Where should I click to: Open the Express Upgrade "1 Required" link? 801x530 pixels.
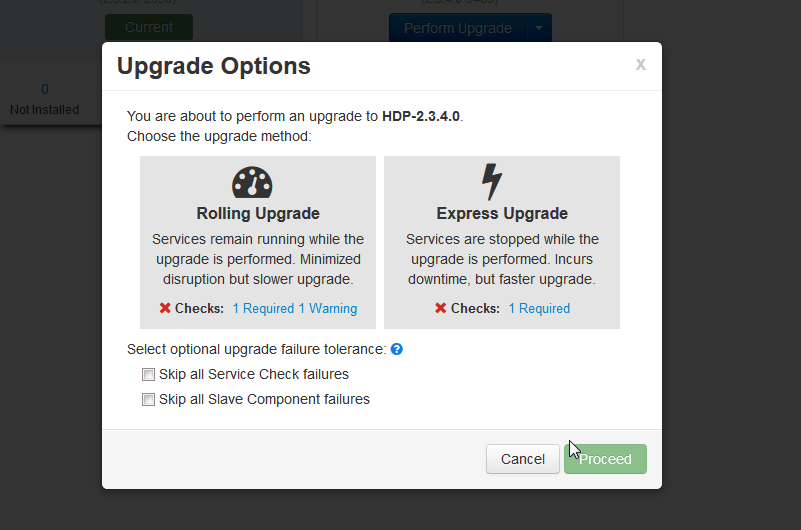click(x=539, y=308)
